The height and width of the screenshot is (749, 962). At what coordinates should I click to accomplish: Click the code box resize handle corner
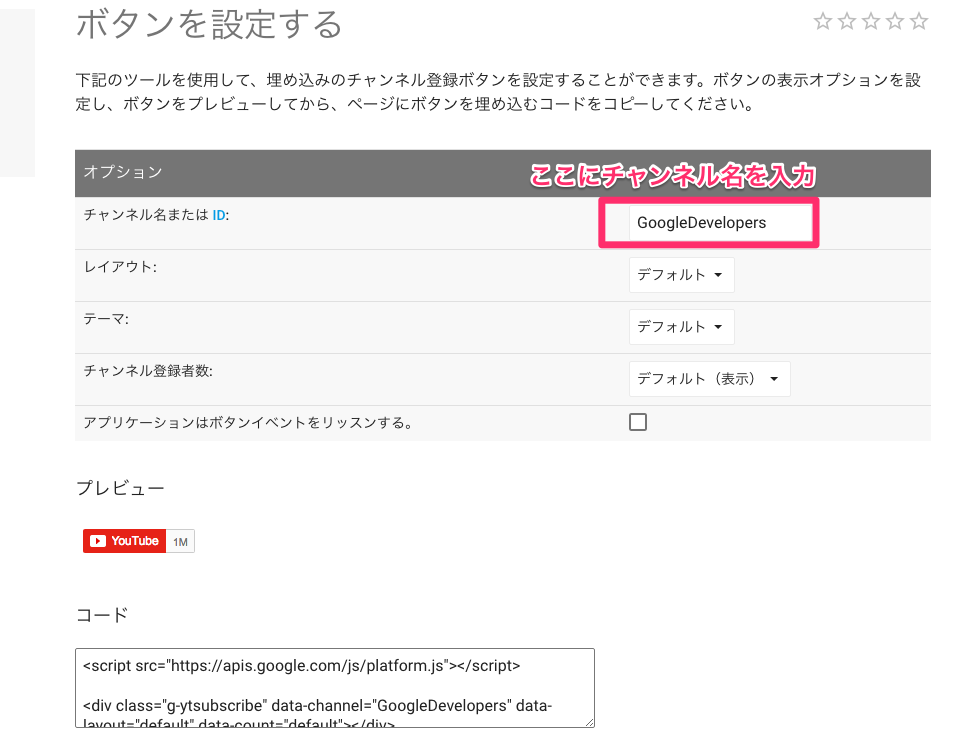[590, 723]
